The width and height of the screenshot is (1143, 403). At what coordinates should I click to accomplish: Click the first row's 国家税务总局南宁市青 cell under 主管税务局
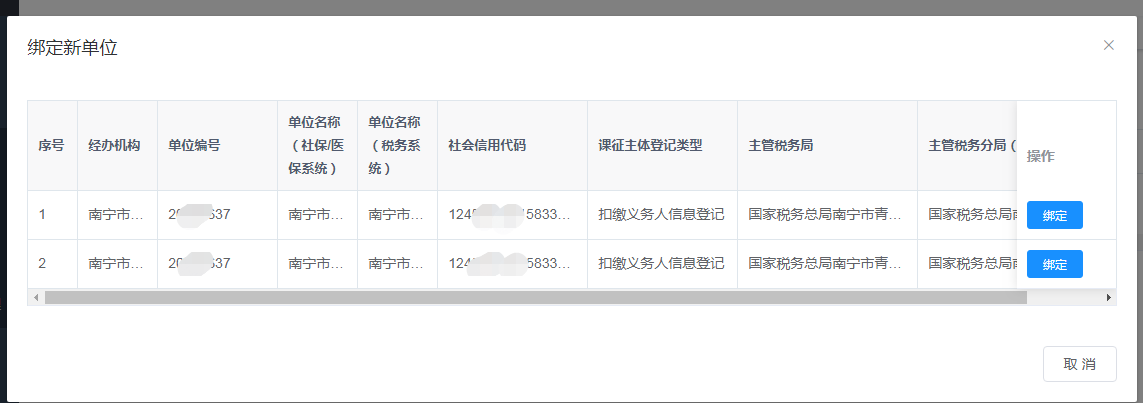tap(825, 214)
